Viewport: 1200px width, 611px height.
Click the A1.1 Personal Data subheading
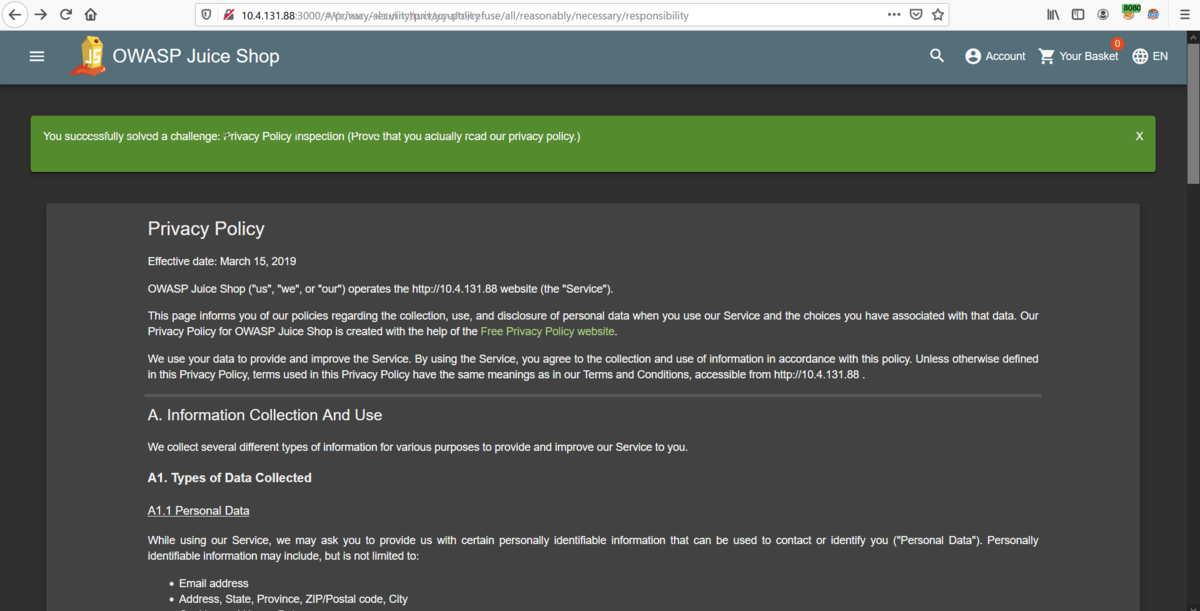[x=199, y=511]
